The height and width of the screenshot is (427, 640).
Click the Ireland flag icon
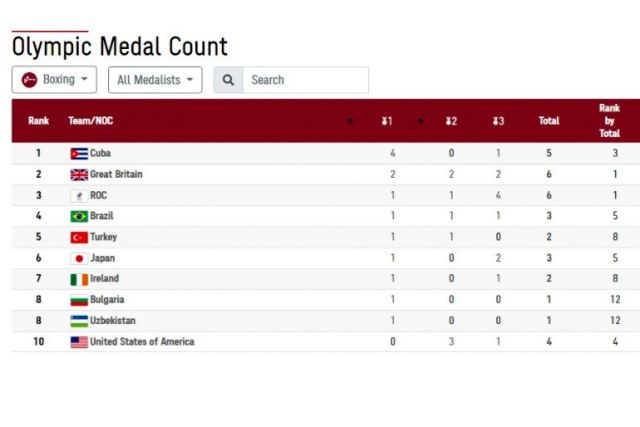79,279
